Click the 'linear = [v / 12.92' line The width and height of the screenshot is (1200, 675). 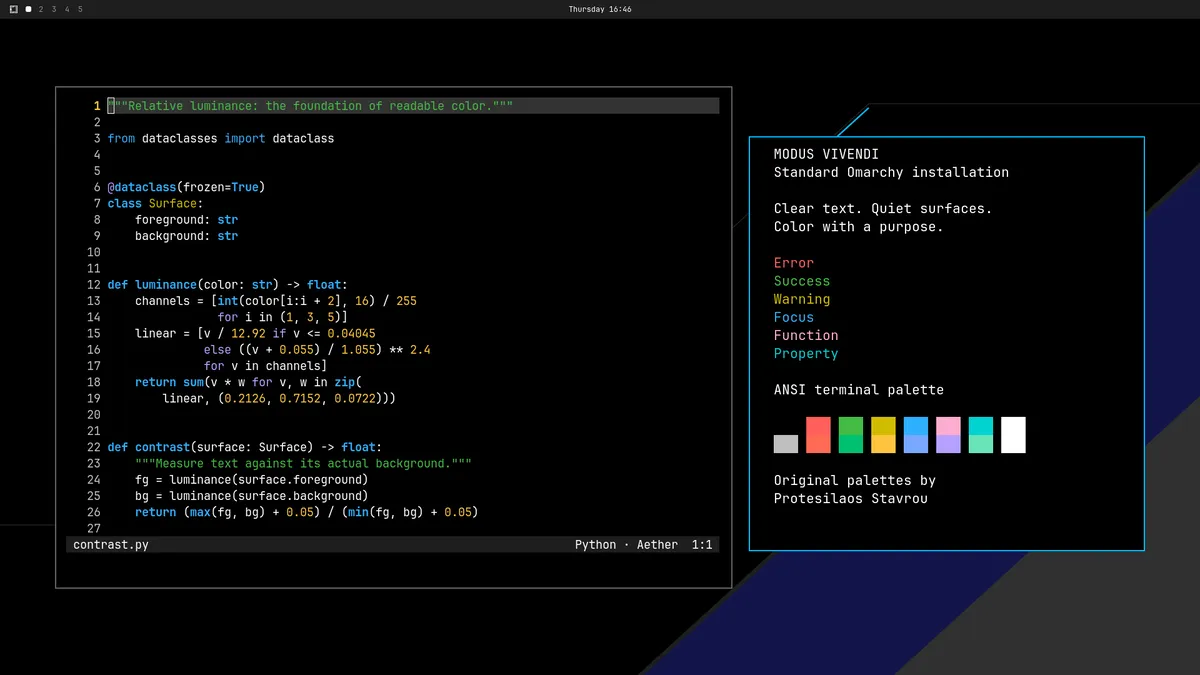[255, 333]
